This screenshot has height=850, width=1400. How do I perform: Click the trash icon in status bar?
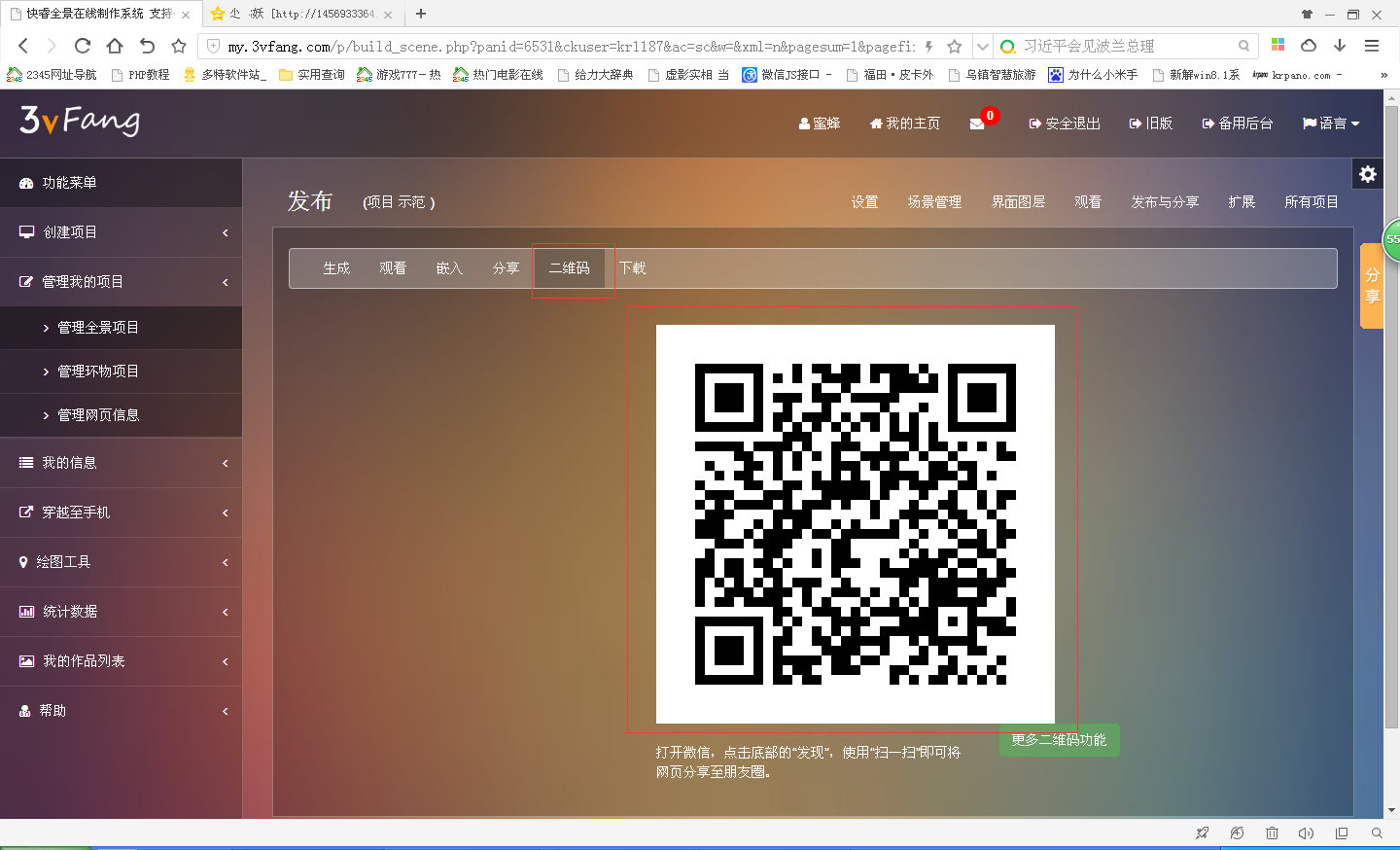[1272, 833]
